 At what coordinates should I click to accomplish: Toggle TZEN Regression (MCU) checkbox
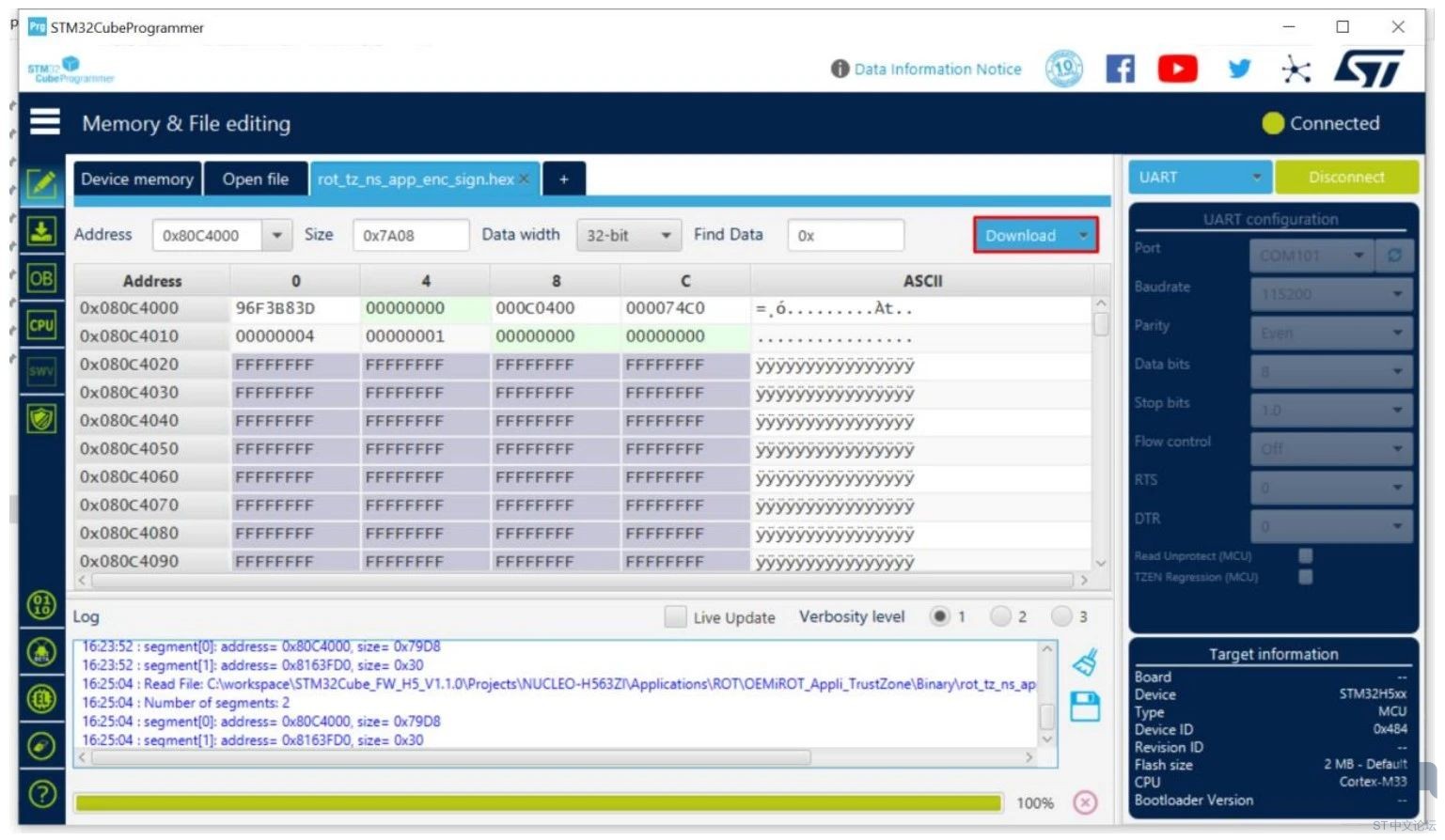click(x=1306, y=577)
